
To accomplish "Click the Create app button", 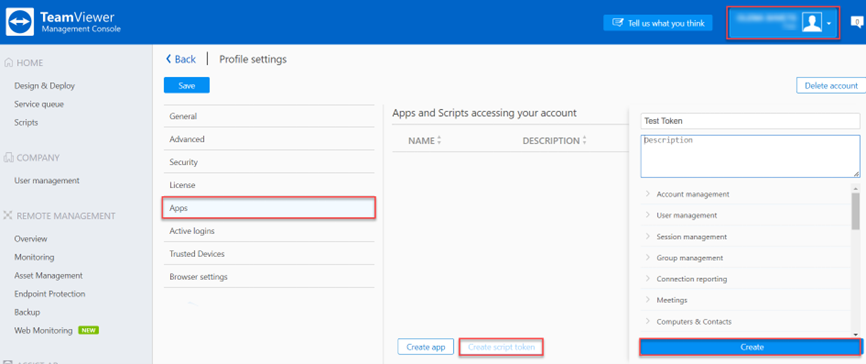I will (x=426, y=347).
